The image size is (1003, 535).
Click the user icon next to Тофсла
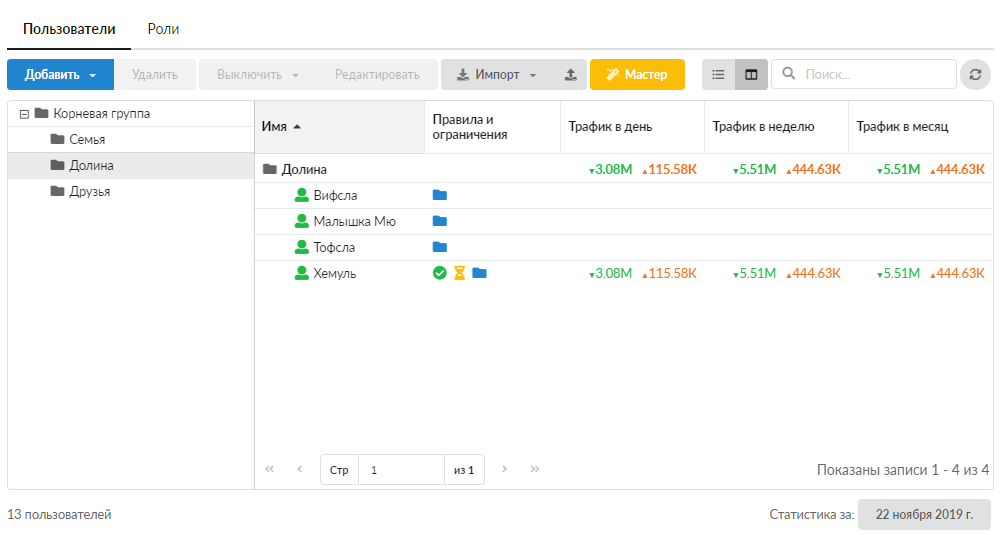point(302,247)
